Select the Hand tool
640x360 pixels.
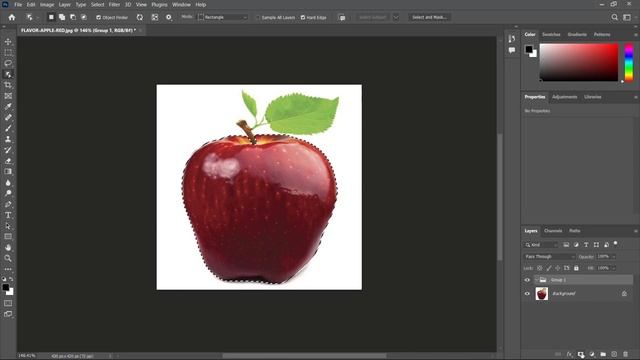[8, 247]
